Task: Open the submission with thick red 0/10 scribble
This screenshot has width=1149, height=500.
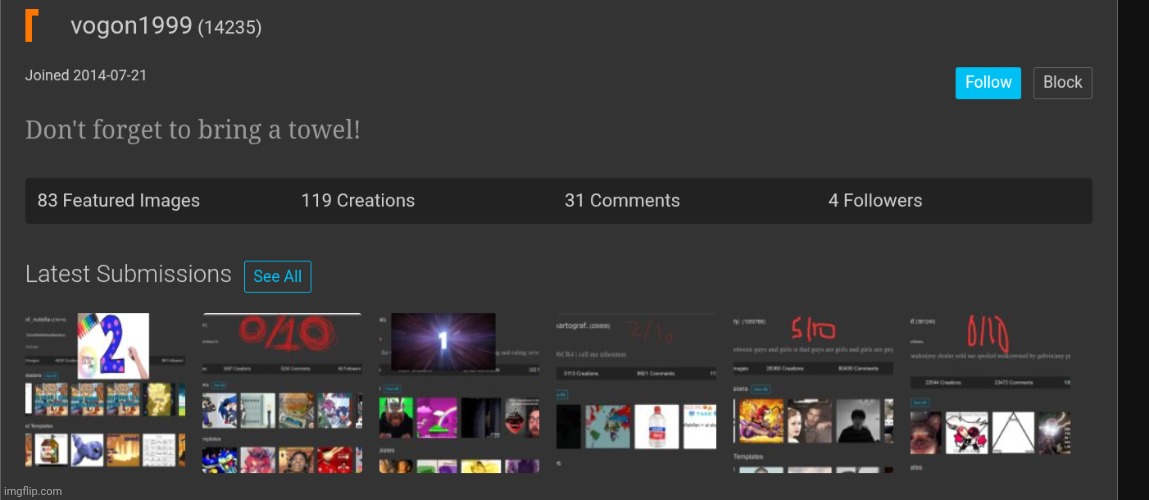Action: (x=282, y=392)
